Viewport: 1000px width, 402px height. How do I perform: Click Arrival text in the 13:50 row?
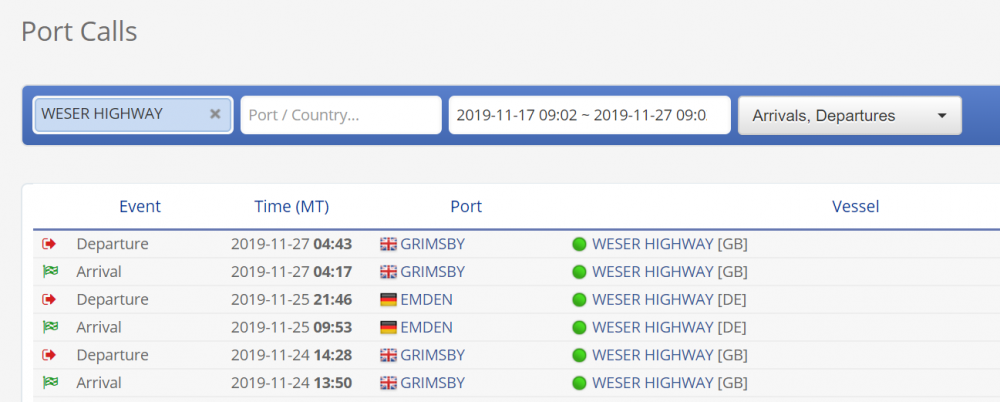point(99,383)
